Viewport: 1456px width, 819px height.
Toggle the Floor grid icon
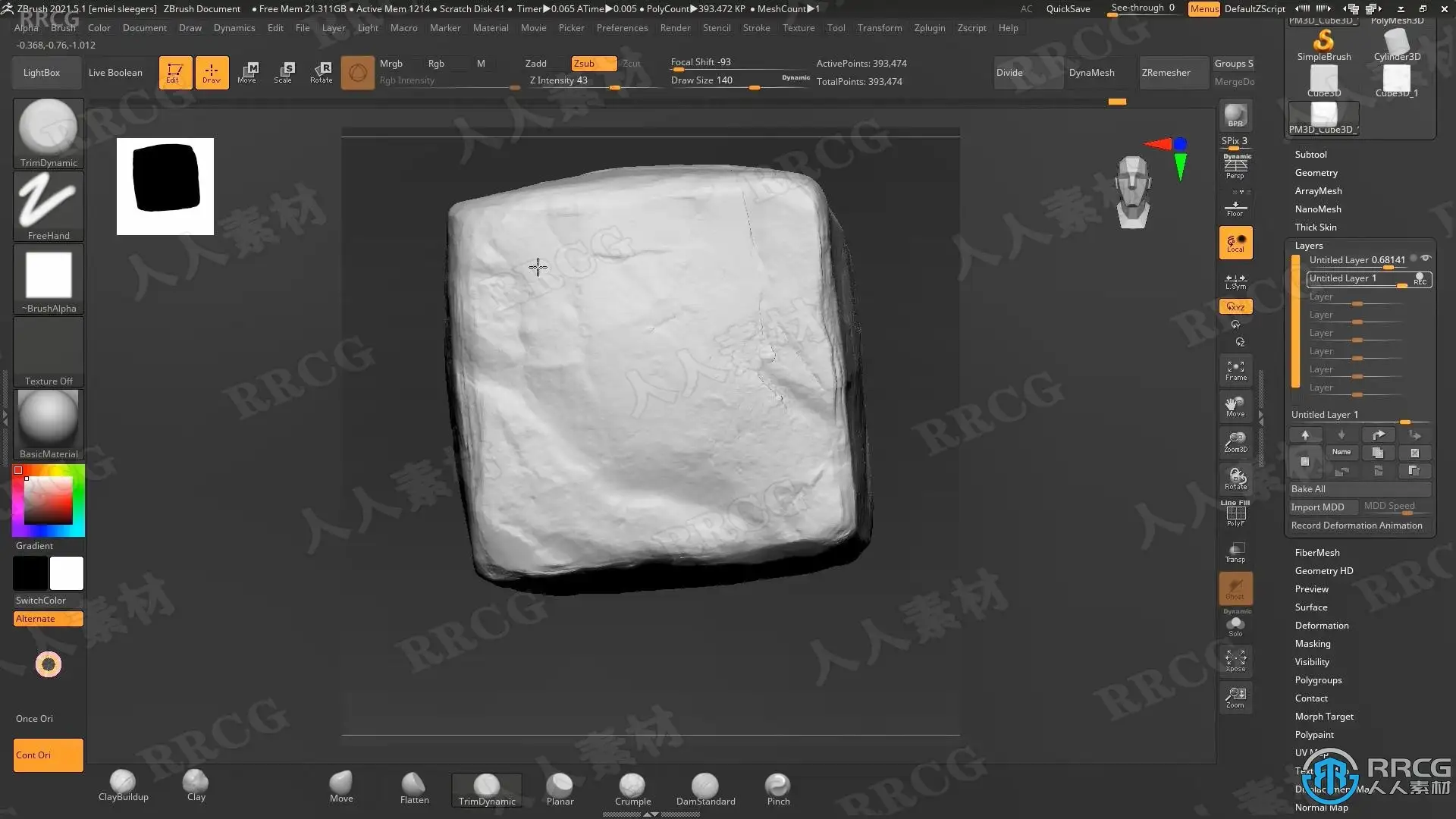tap(1235, 208)
